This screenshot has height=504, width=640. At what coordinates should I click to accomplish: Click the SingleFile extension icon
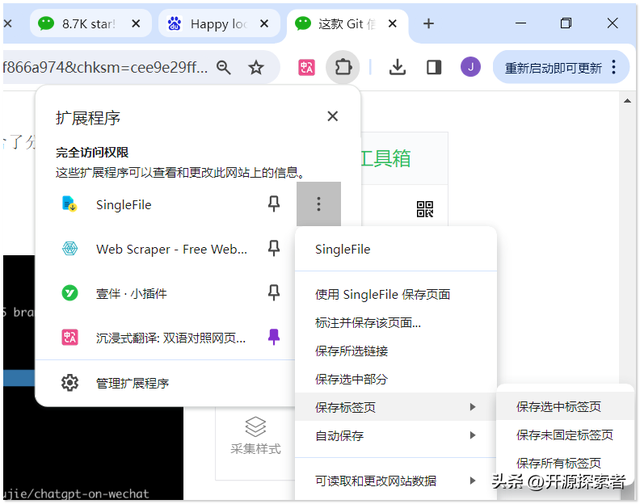click(69, 204)
